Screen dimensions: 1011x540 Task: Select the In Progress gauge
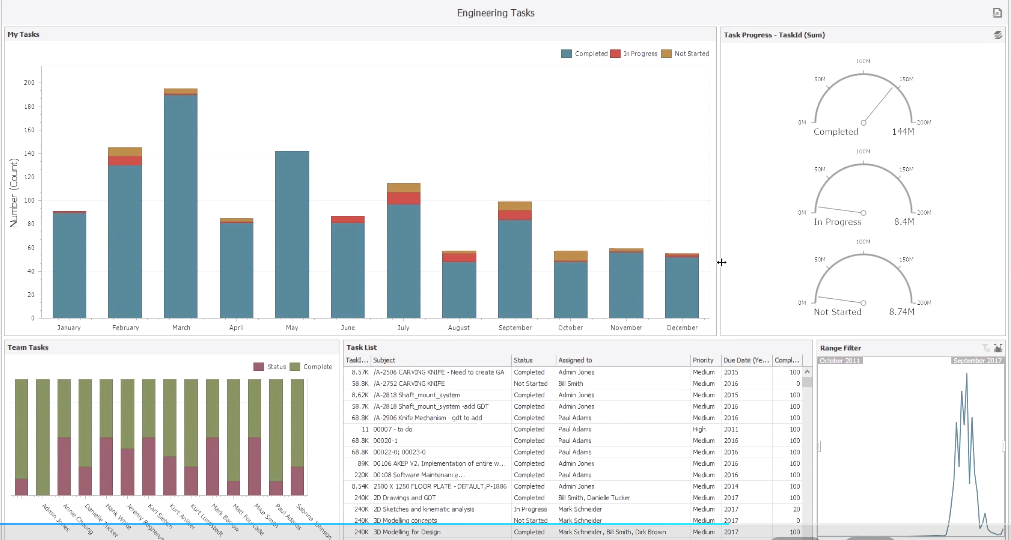pos(863,188)
